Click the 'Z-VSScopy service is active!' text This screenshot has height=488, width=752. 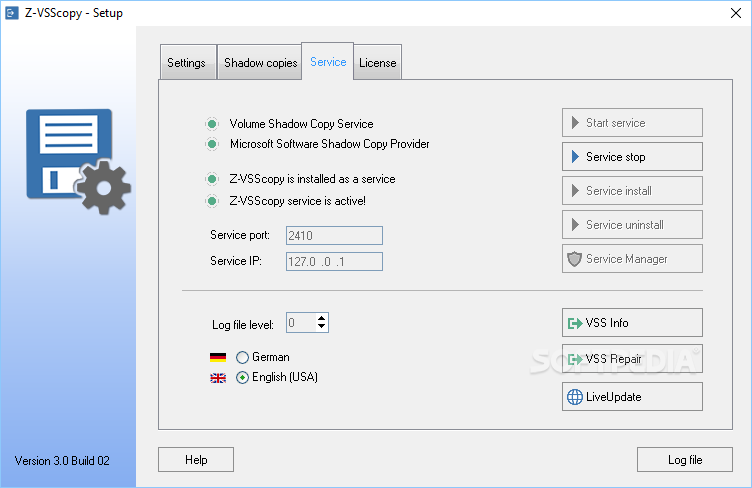click(297, 201)
